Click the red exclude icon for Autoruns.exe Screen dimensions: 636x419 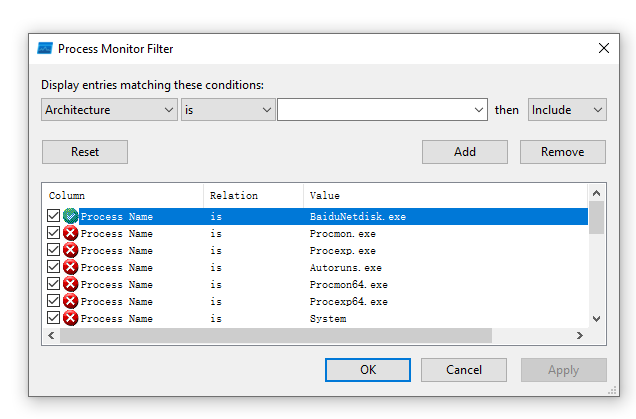[71, 267]
